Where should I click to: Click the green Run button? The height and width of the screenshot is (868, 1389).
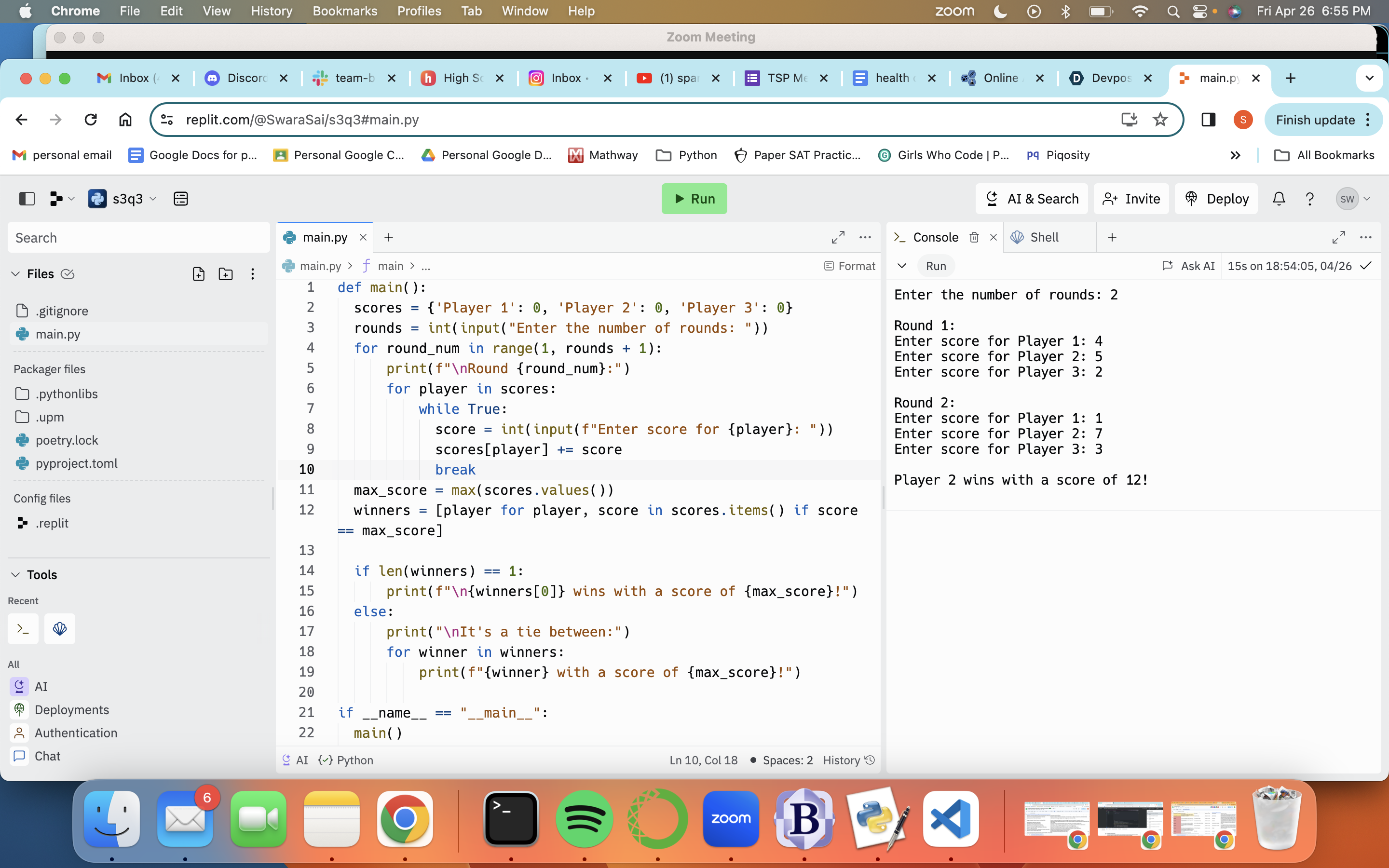click(x=694, y=199)
